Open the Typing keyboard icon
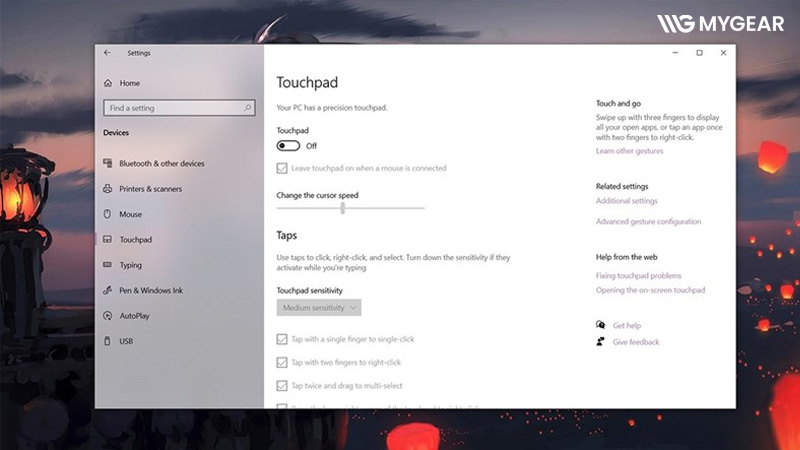The image size is (800, 450). (x=108, y=265)
